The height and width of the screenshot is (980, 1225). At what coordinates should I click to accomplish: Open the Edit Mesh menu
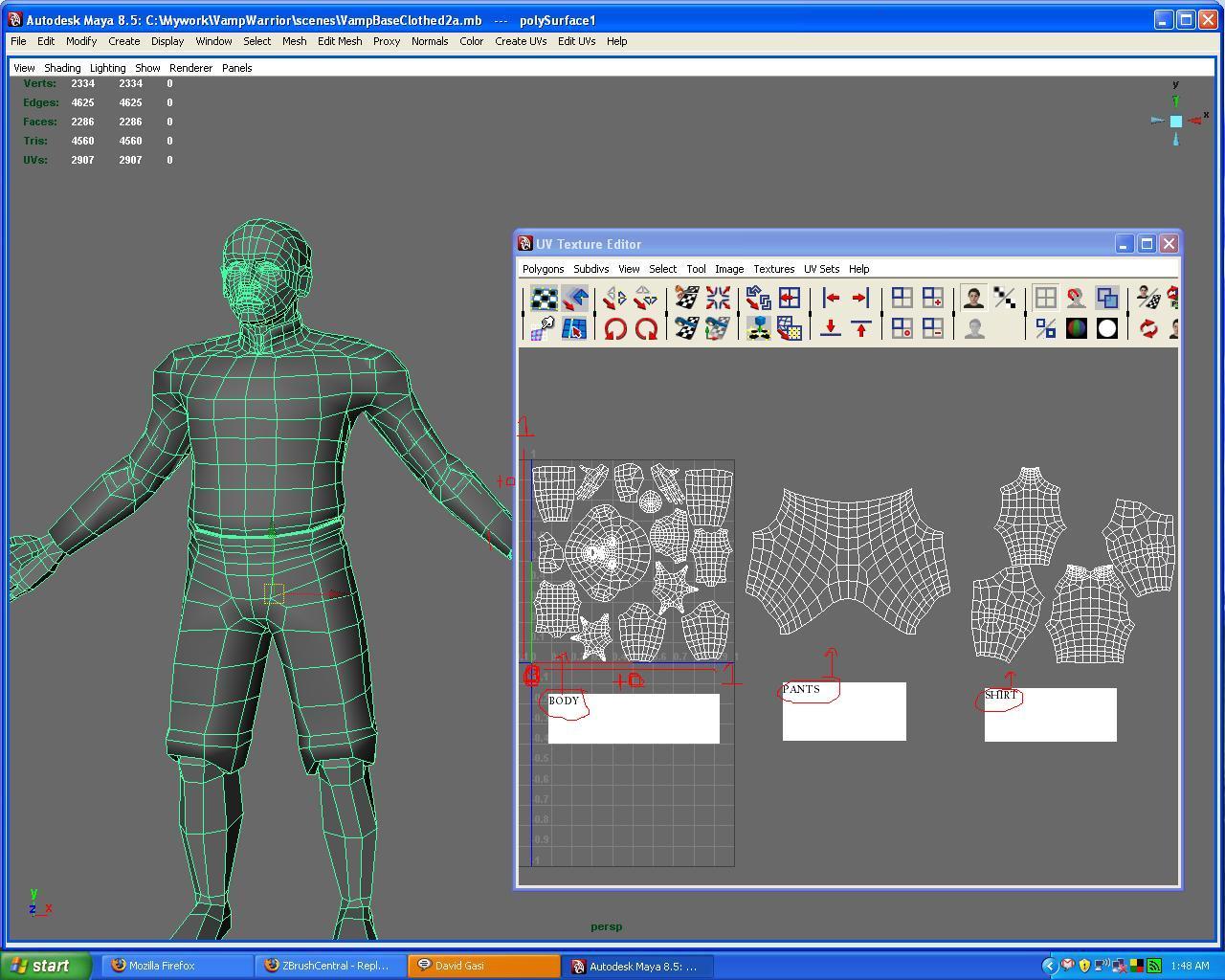coord(340,41)
